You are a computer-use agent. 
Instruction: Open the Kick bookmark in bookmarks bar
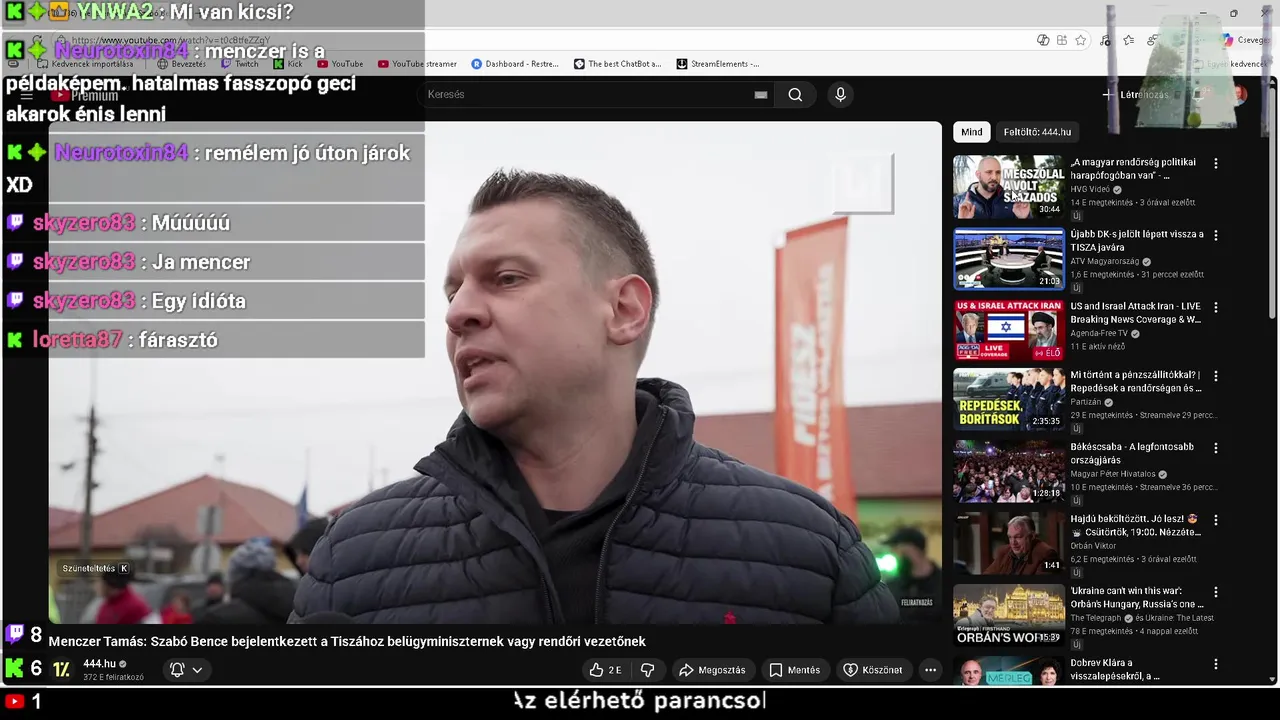(x=288, y=64)
